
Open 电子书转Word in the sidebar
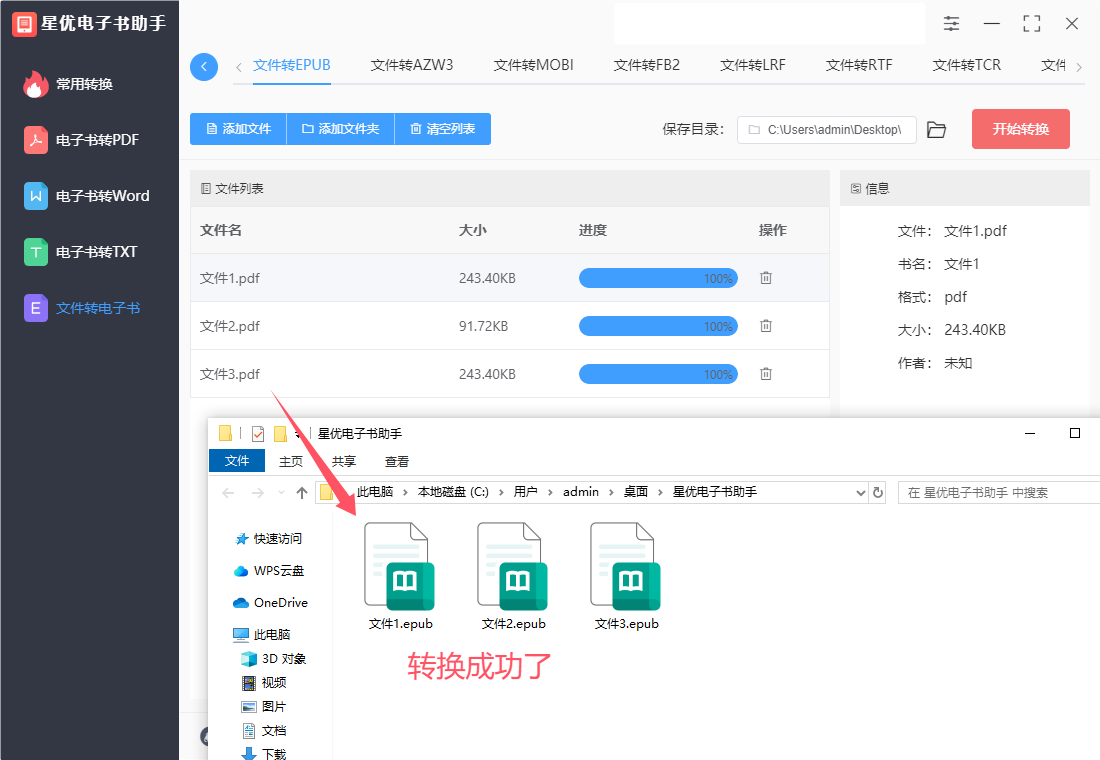coord(87,196)
